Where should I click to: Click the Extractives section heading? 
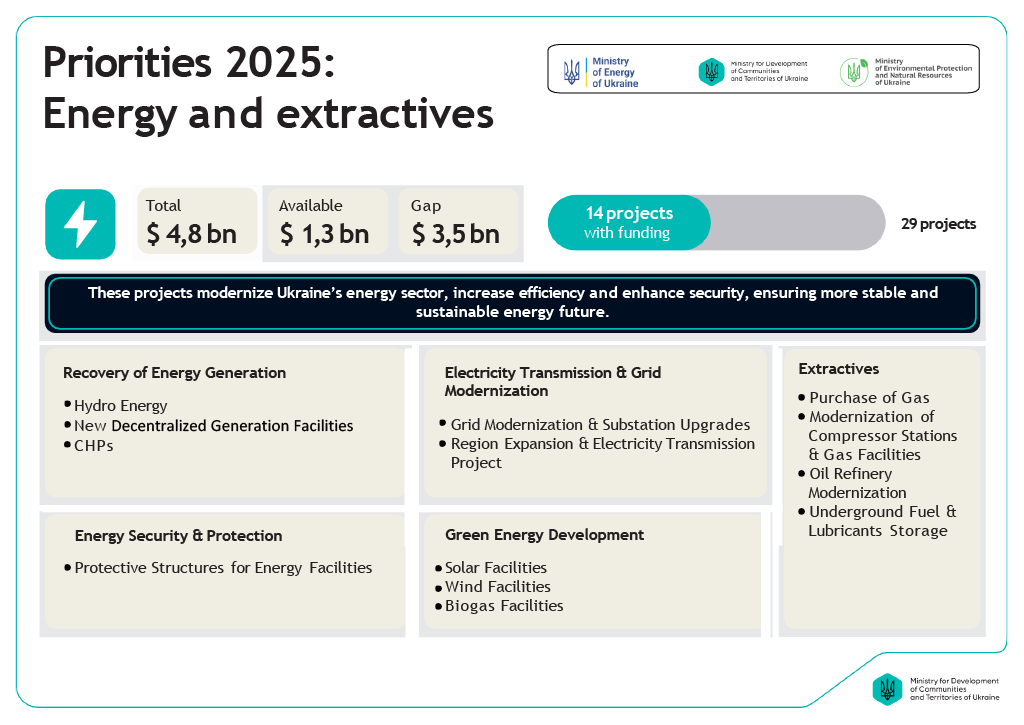point(838,369)
